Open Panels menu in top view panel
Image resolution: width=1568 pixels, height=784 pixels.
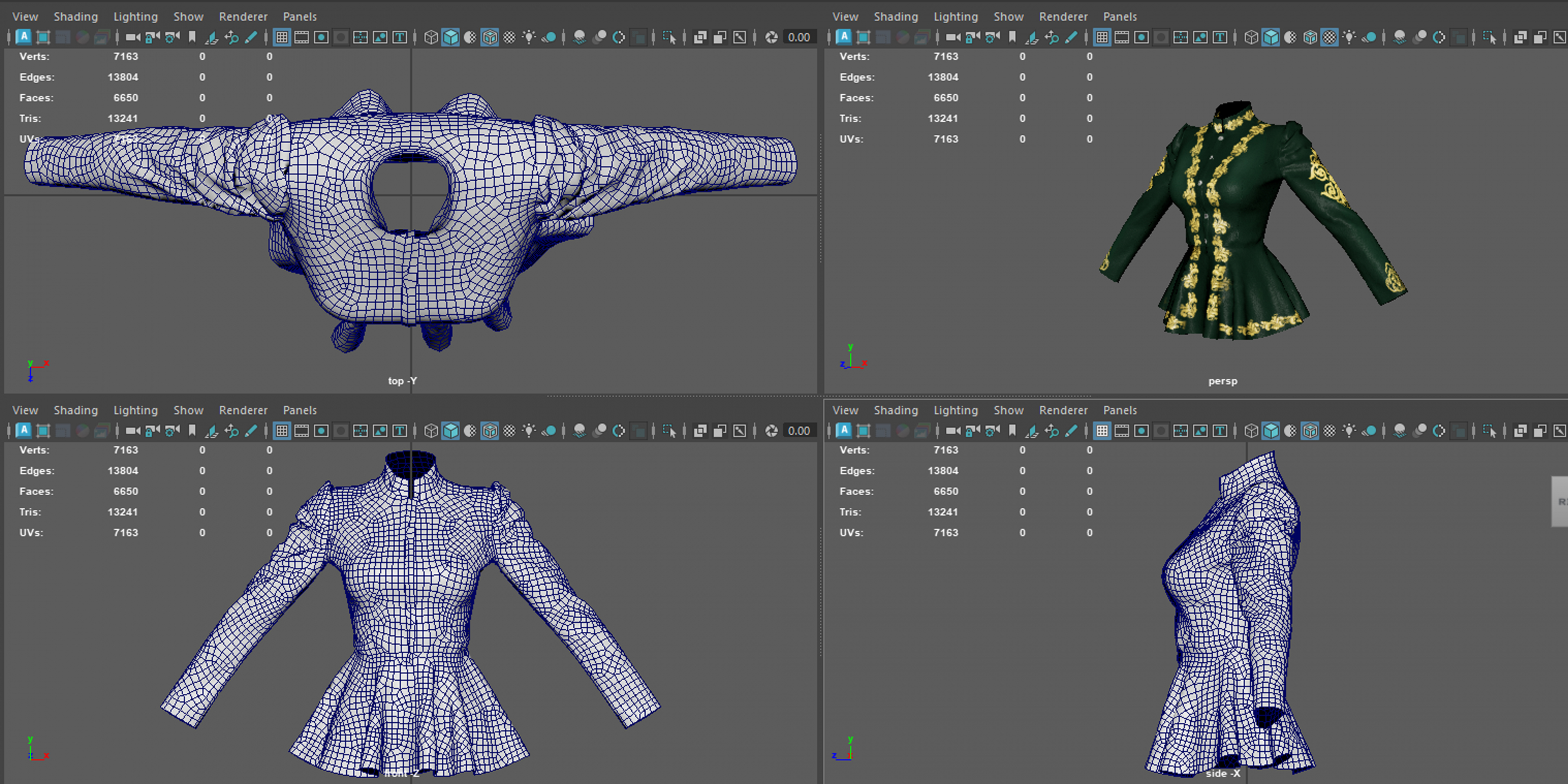pos(299,16)
